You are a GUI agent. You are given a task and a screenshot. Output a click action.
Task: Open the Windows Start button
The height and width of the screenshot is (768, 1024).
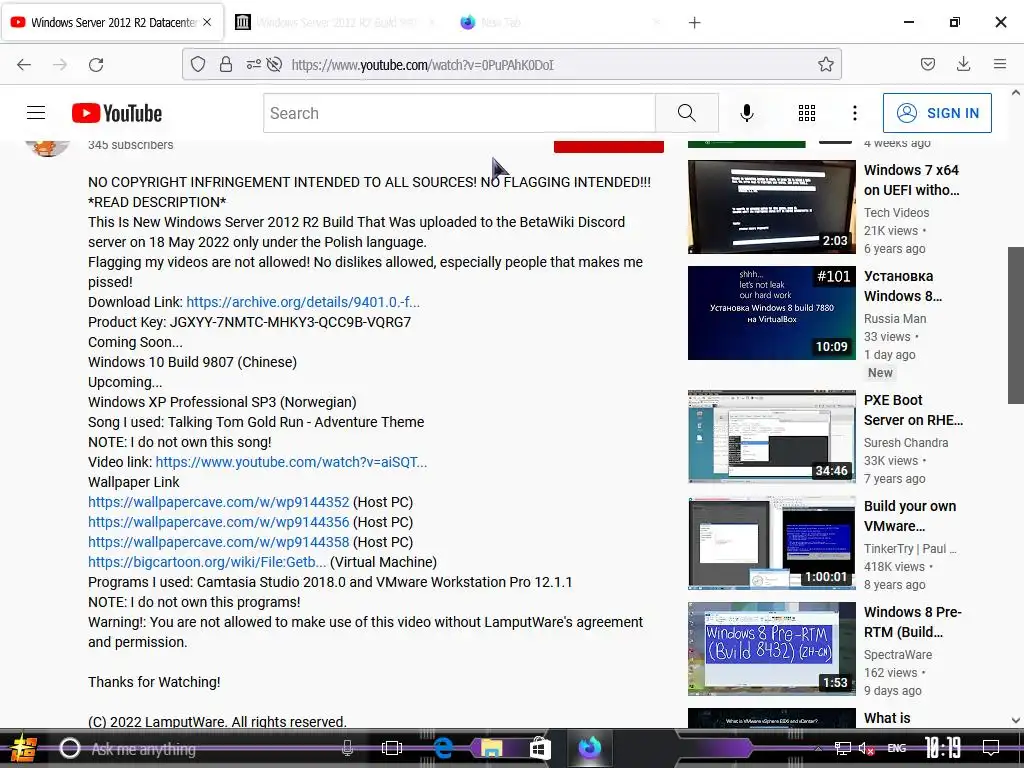point(23,748)
